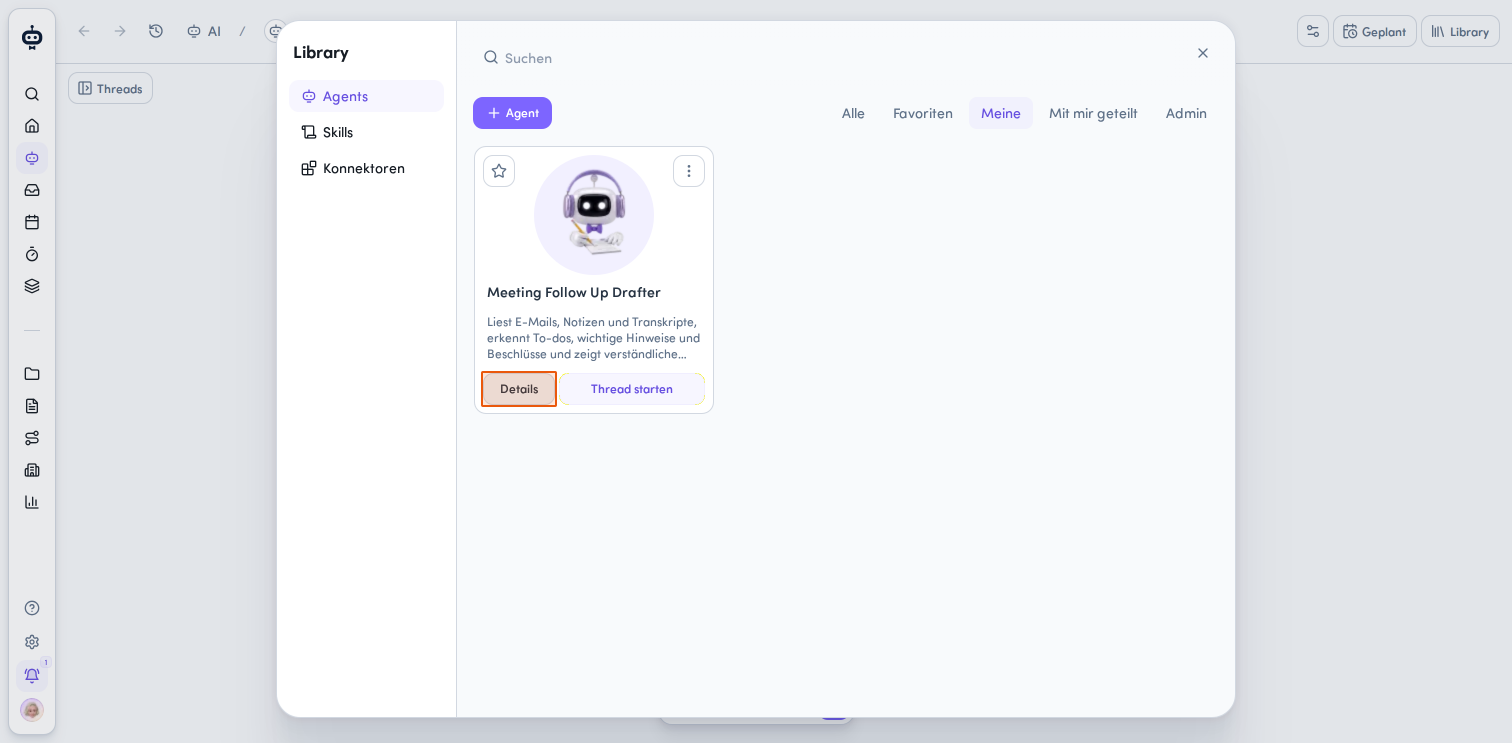Open the bar chart reports icon

32,502
